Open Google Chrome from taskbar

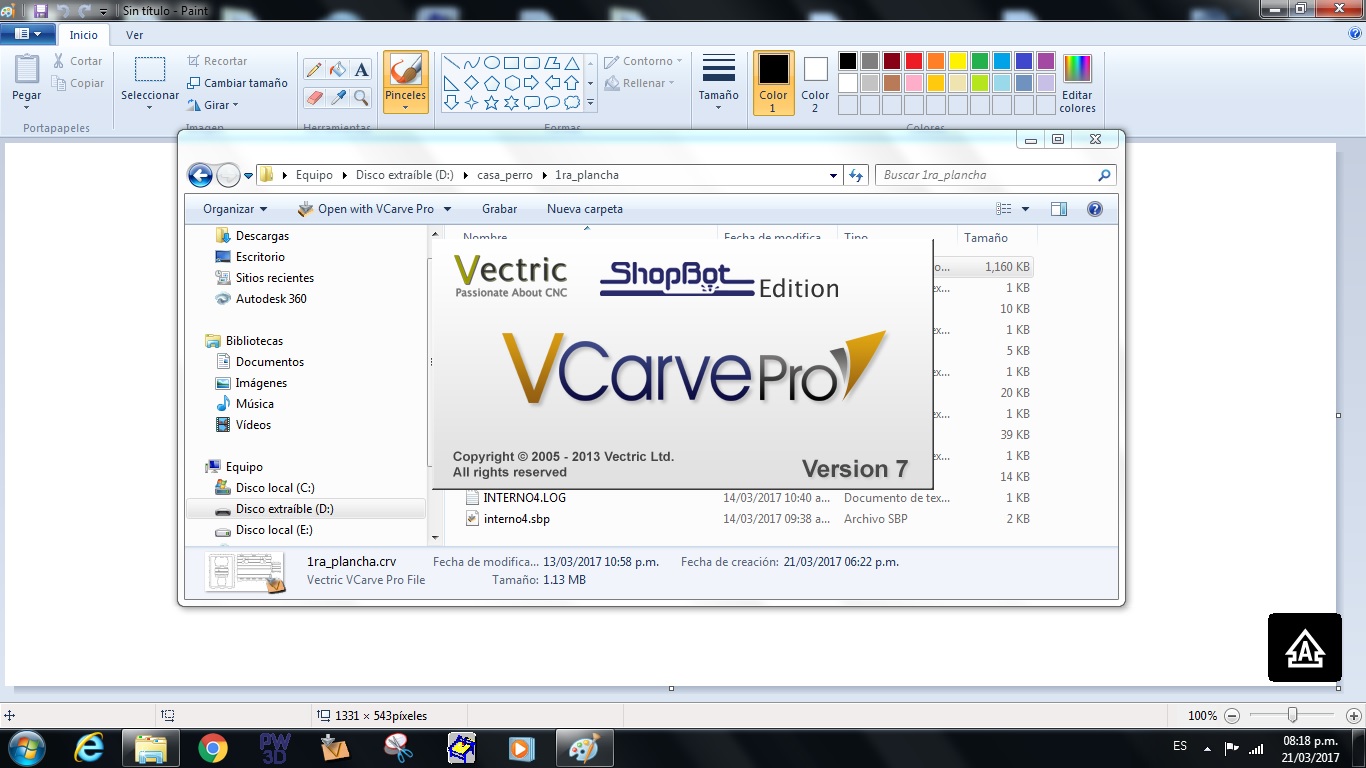pos(212,747)
